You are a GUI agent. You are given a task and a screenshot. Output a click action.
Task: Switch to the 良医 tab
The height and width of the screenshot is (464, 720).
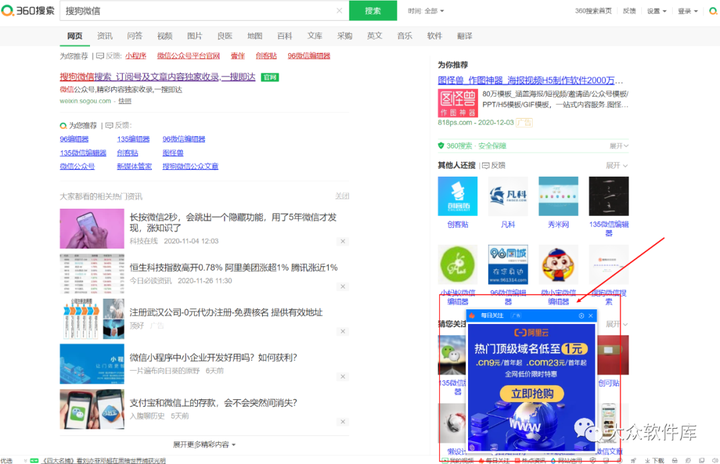(225, 36)
